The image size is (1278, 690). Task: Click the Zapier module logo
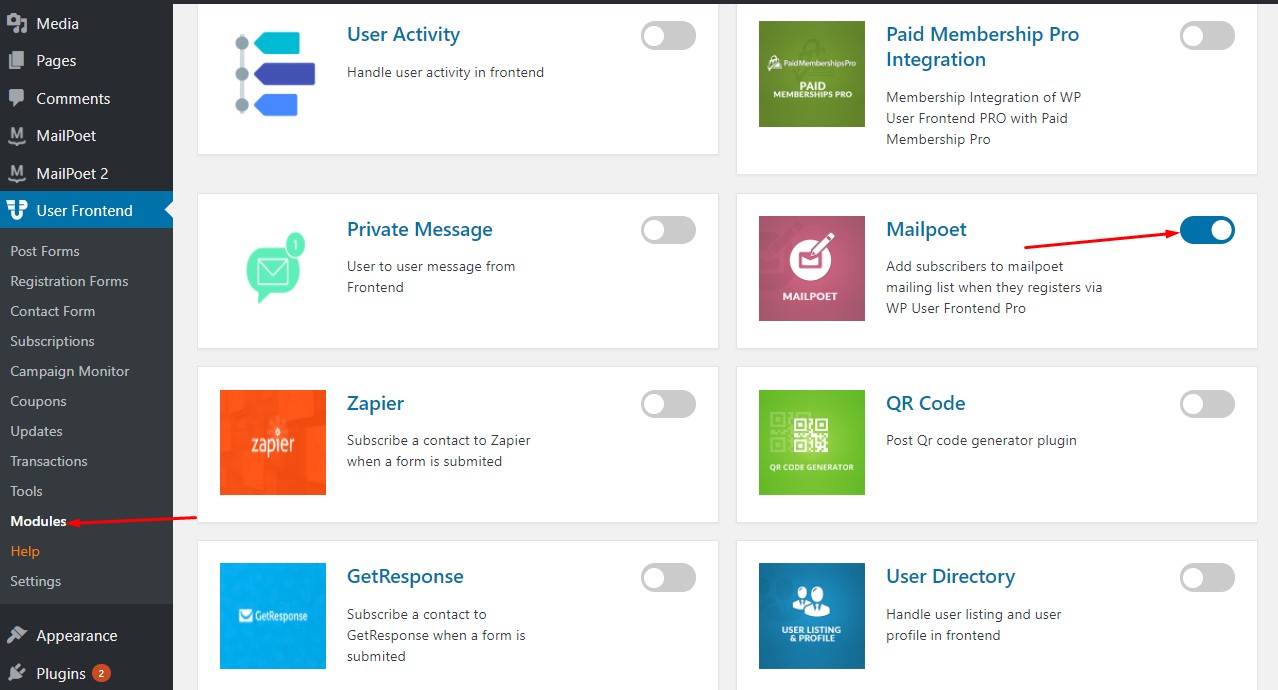(273, 442)
